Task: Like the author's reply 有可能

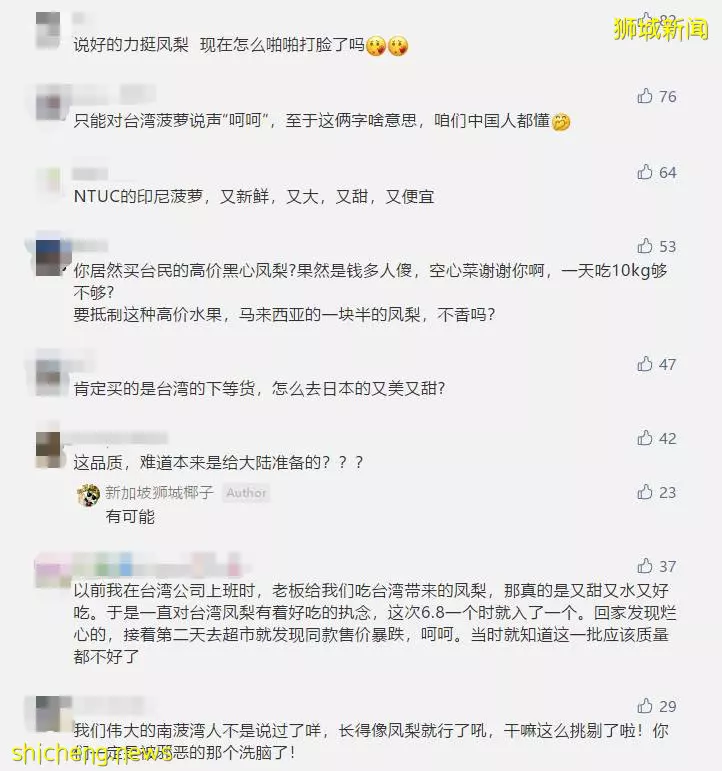Action: 644,492
